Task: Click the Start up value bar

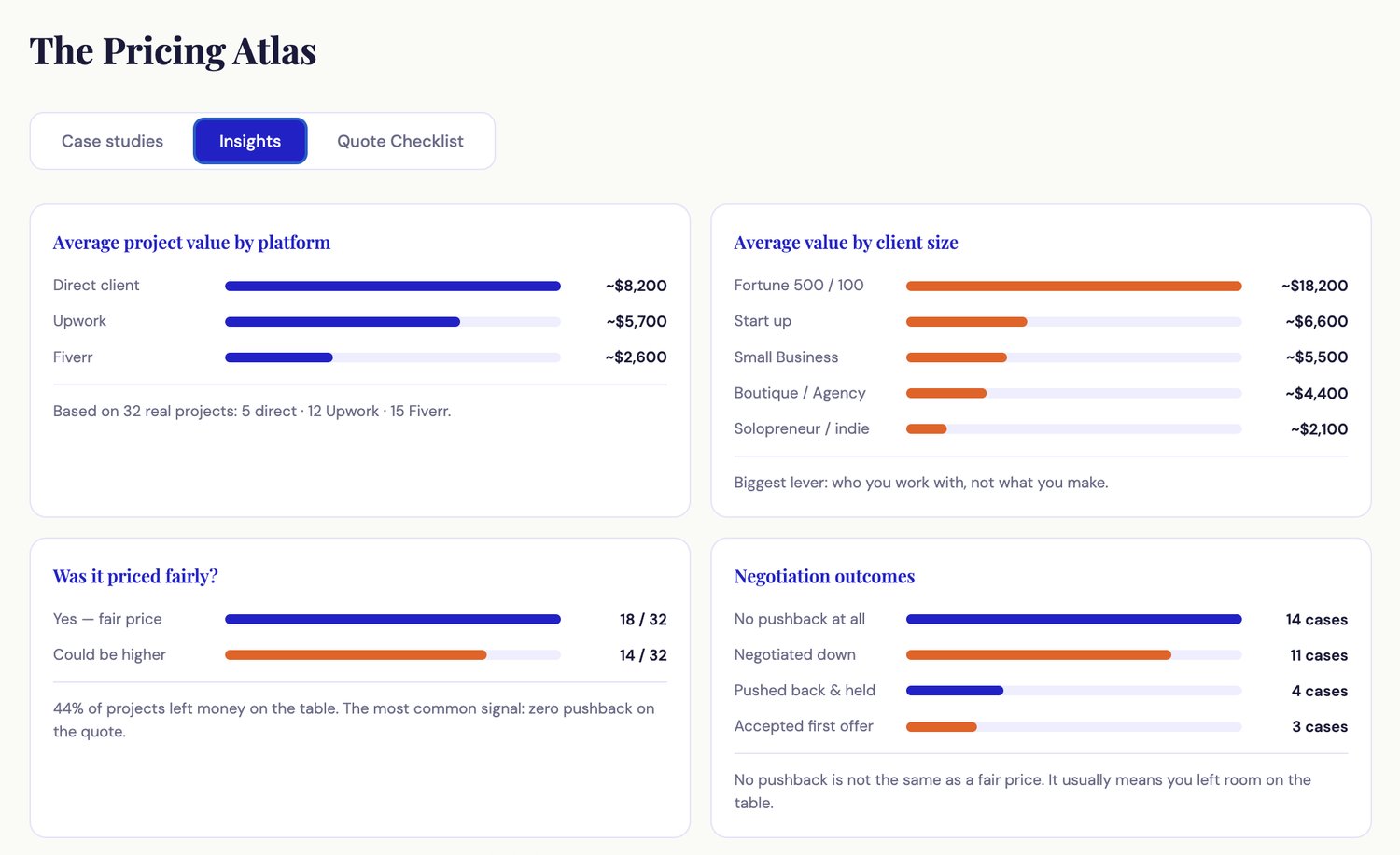Action: [x=1074, y=321]
